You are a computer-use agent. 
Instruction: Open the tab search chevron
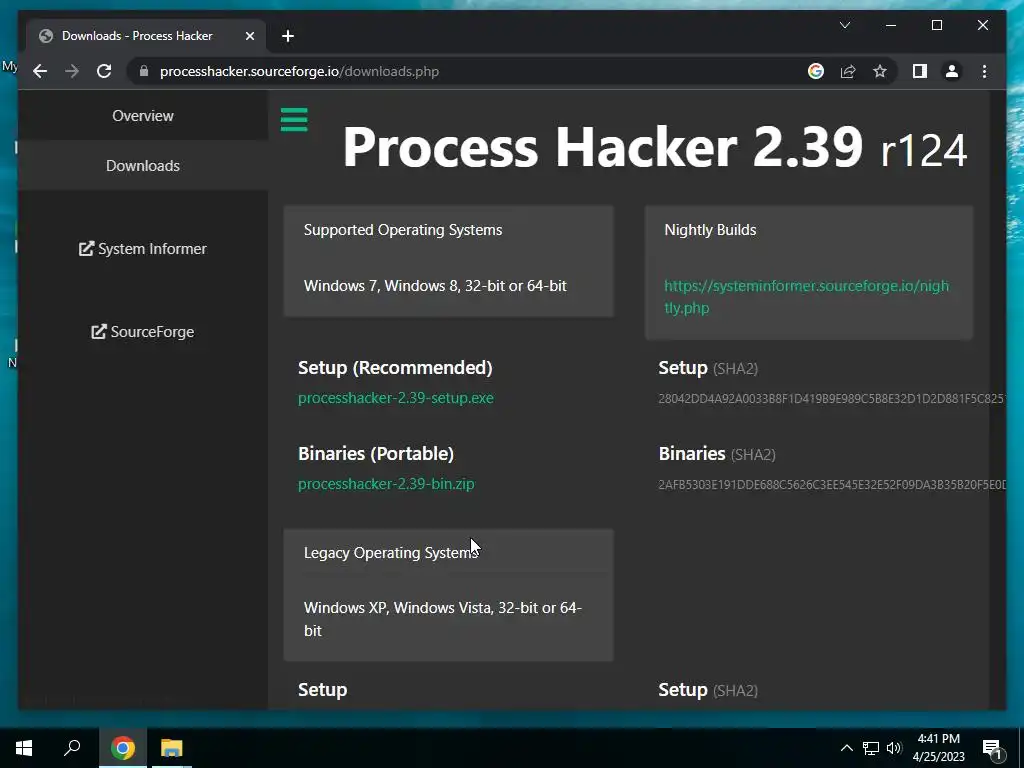844,25
